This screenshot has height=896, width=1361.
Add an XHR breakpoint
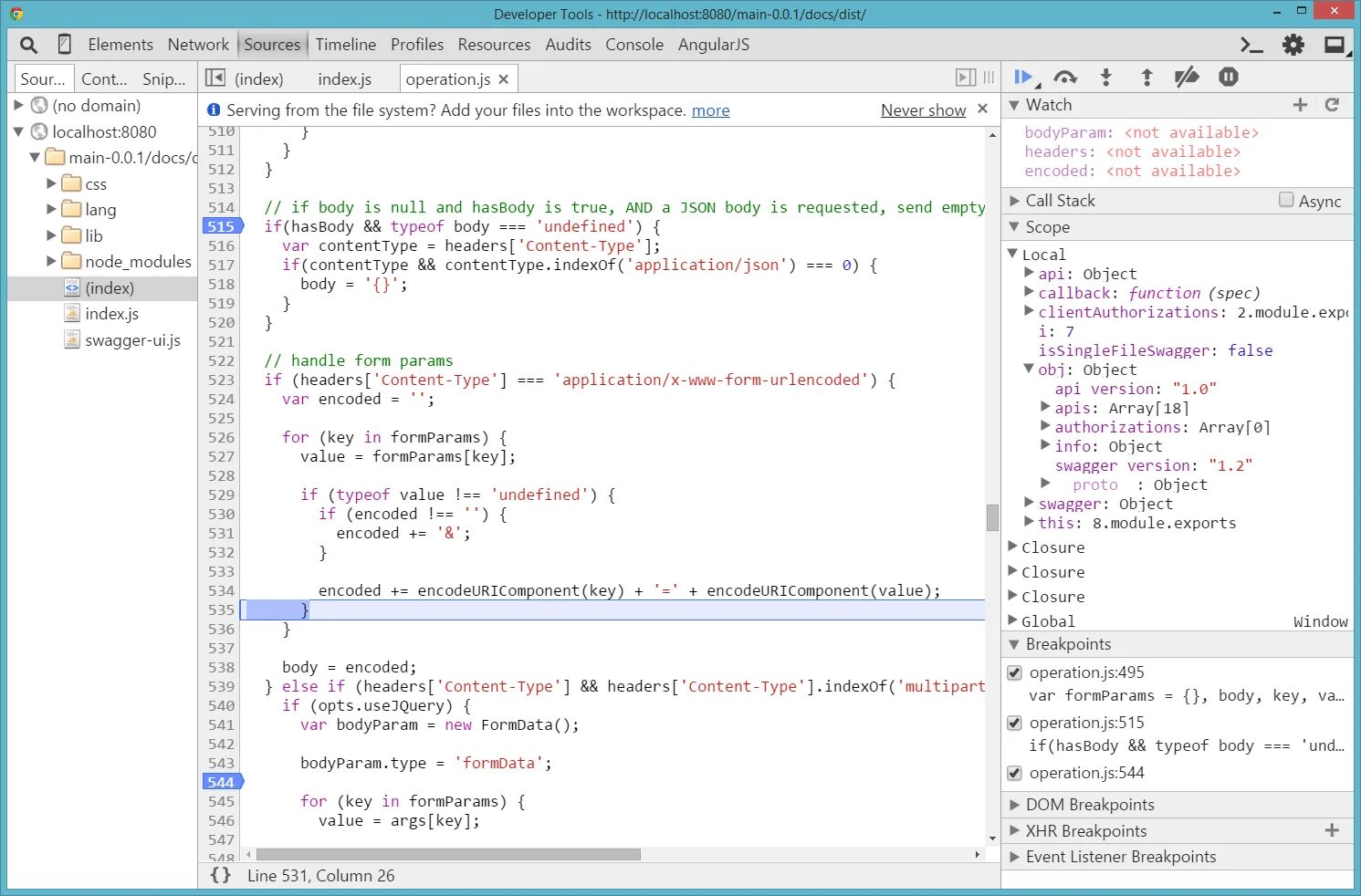pos(1332,830)
